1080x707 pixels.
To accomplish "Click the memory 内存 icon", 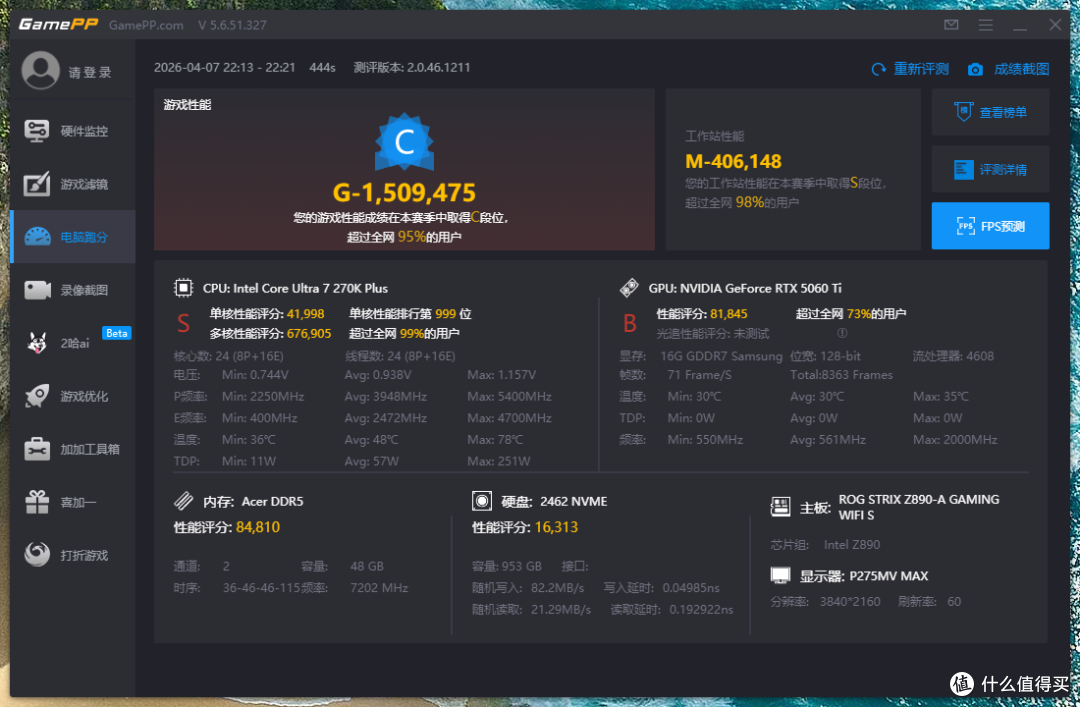I will click(x=183, y=501).
